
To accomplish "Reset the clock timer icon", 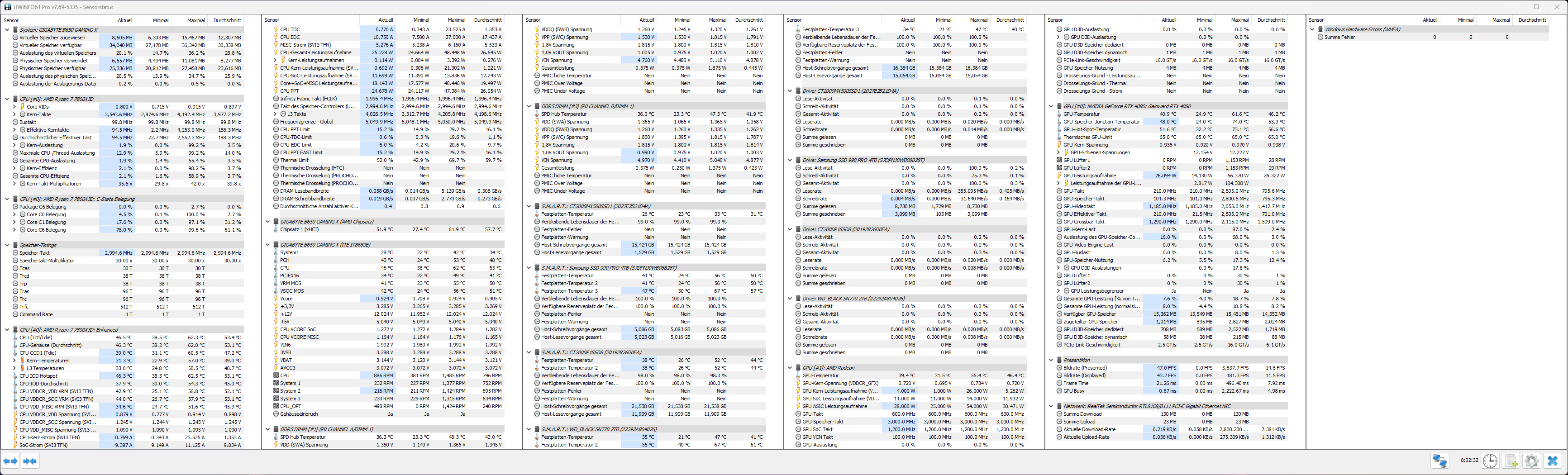I will [1490, 461].
